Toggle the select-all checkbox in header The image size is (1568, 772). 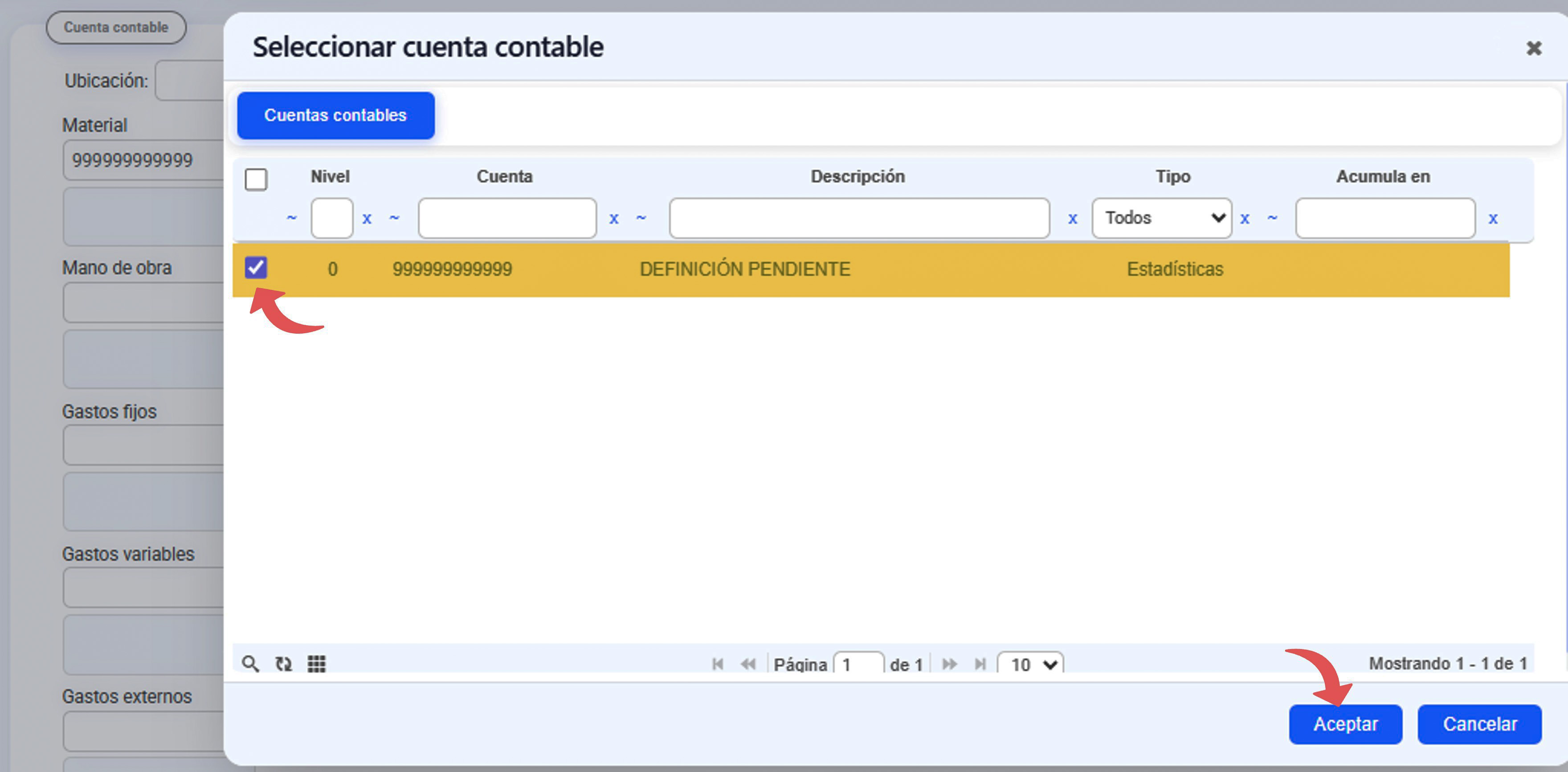pos(256,180)
